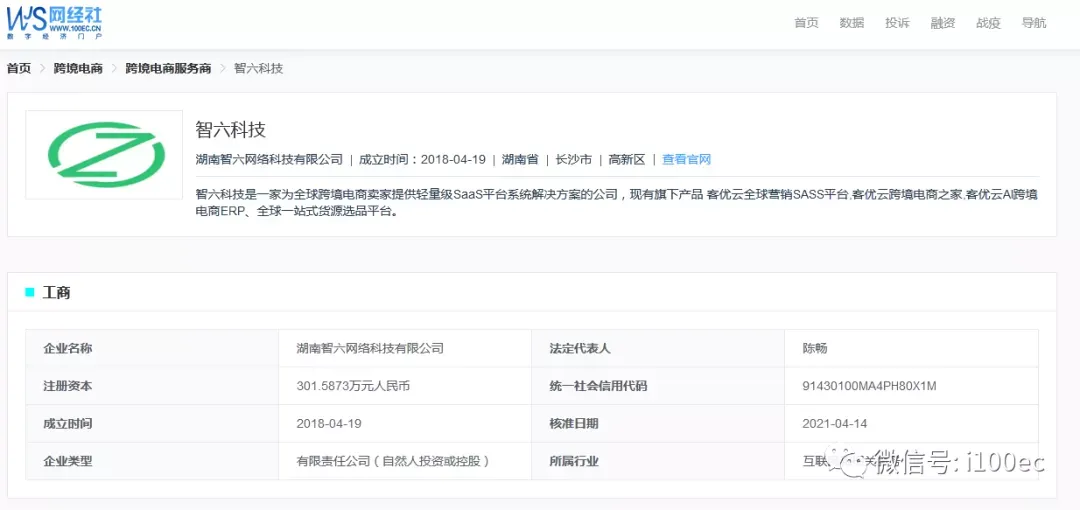This screenshot has height=510, width=1080.
Task: Click the 企业名称 table label
Action: [x=68, y=348]
